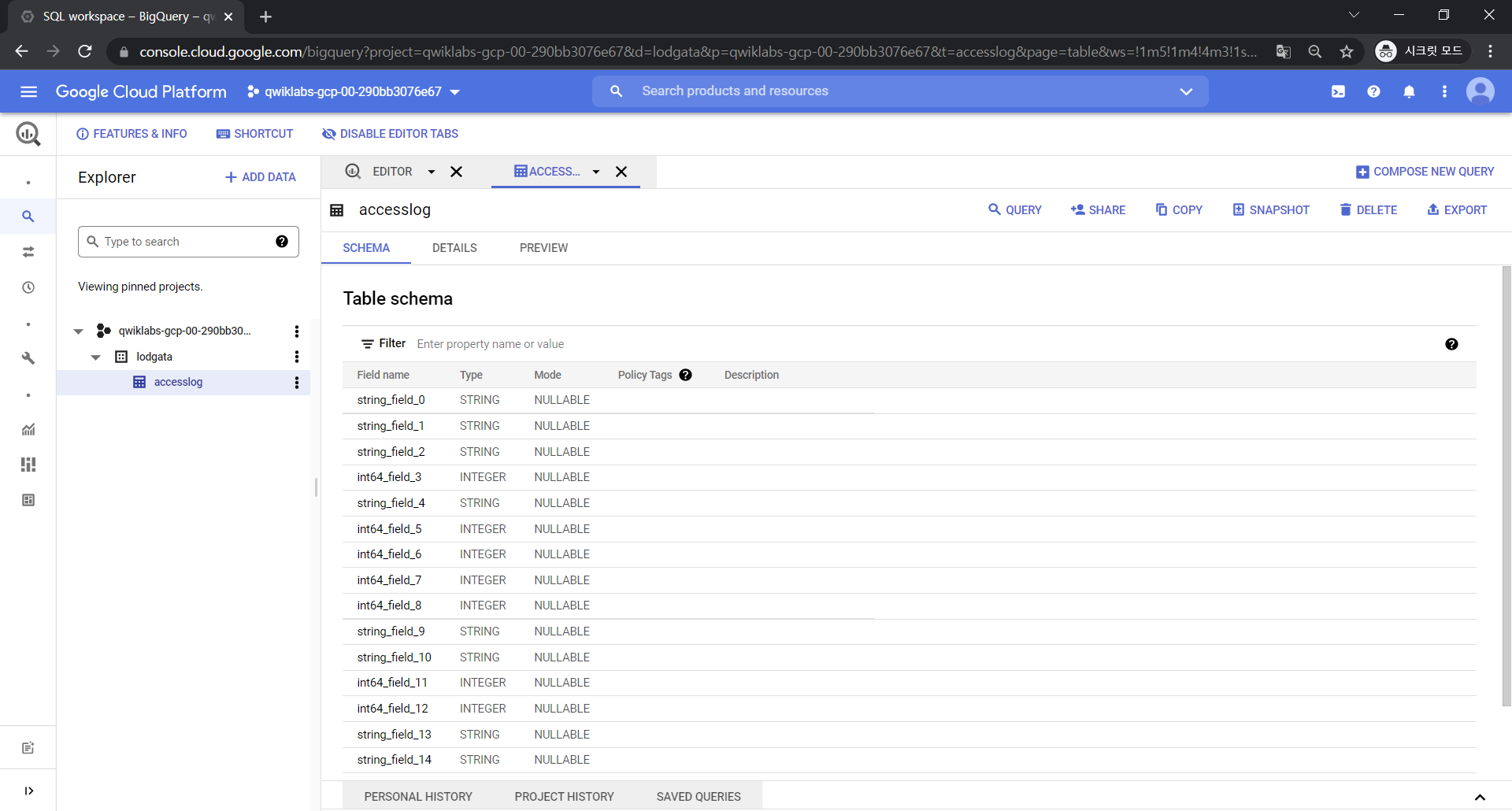Expand the left navigation panel
1512x811 pixels.
click(x=28, y=791)
